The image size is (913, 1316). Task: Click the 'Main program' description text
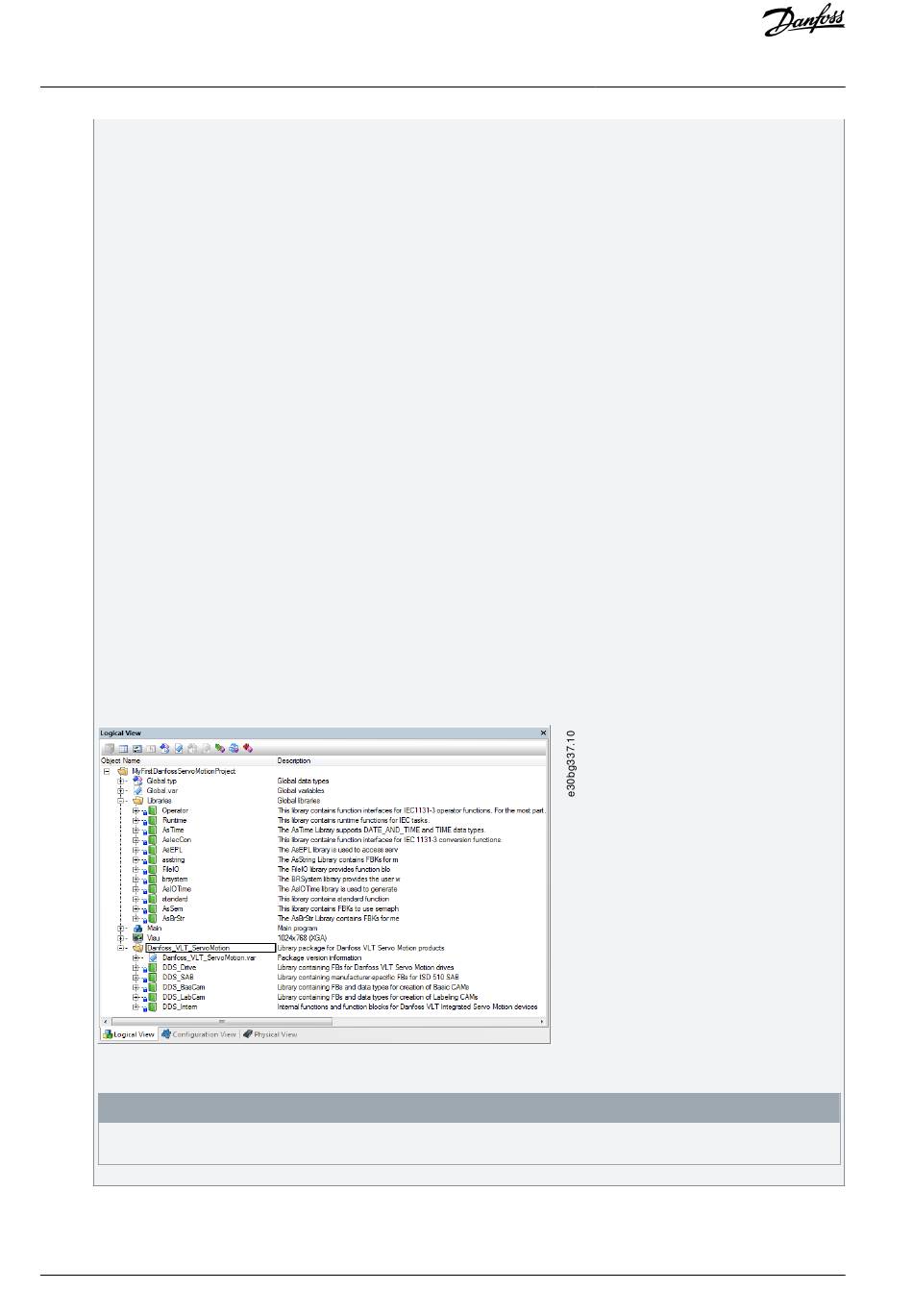297,928
